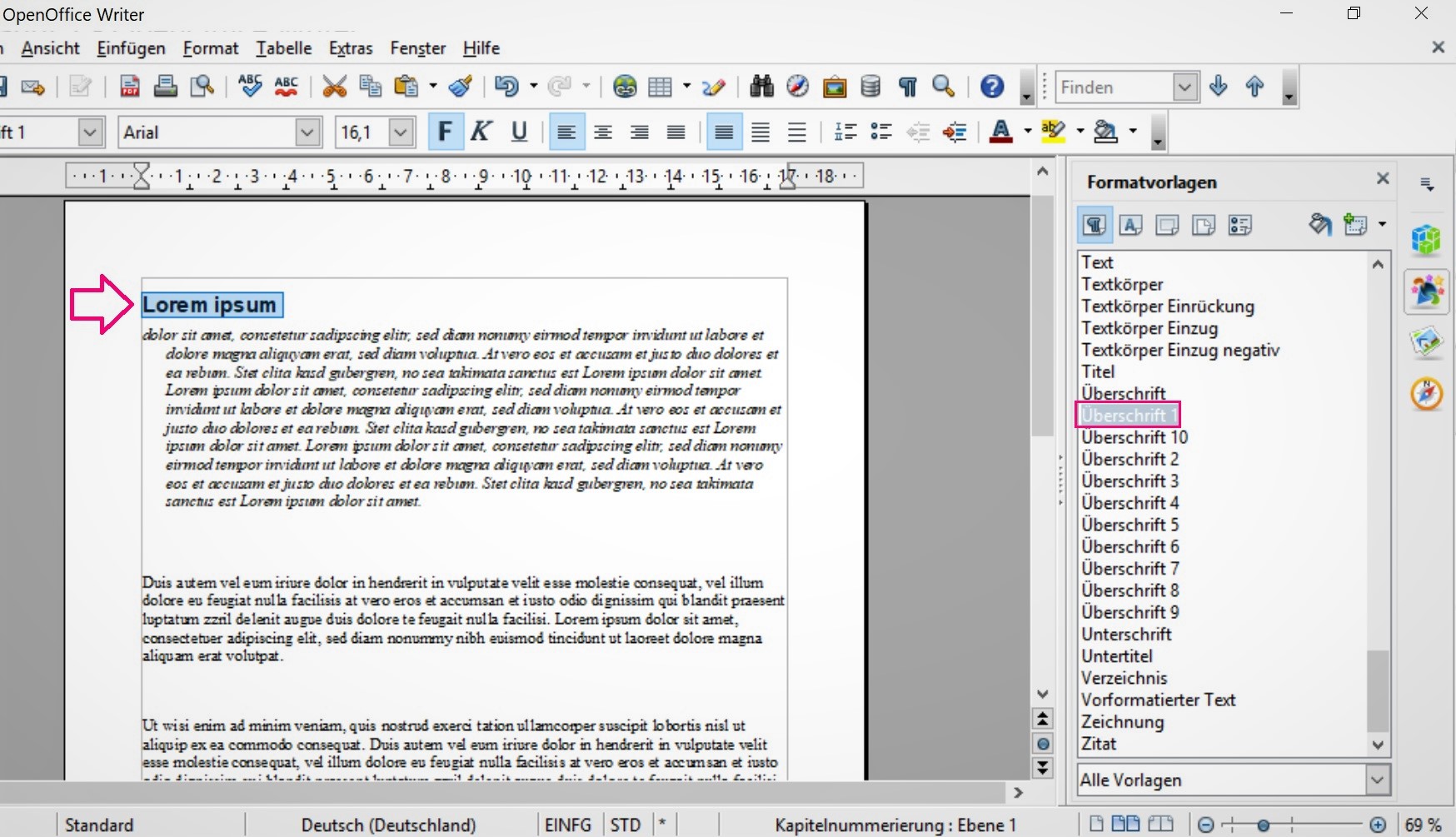This screenshot has height=837, width=1456.
Task: Open Find and Replace binoculars icon
Action: (761, 87)
